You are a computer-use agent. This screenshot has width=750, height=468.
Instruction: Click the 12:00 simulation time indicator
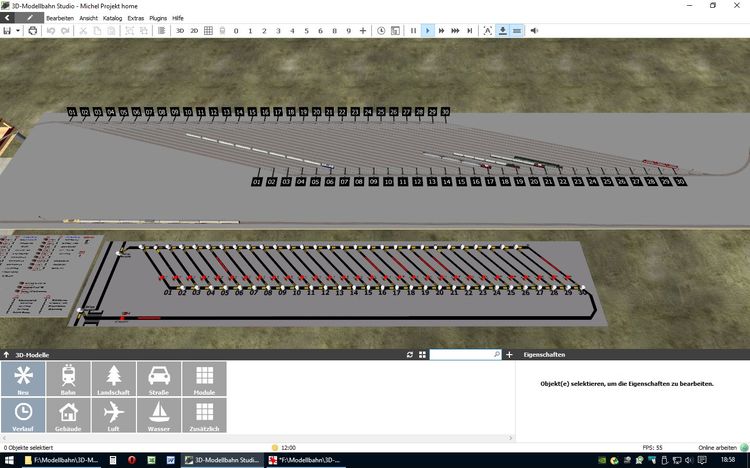click(x=289, y=447)
